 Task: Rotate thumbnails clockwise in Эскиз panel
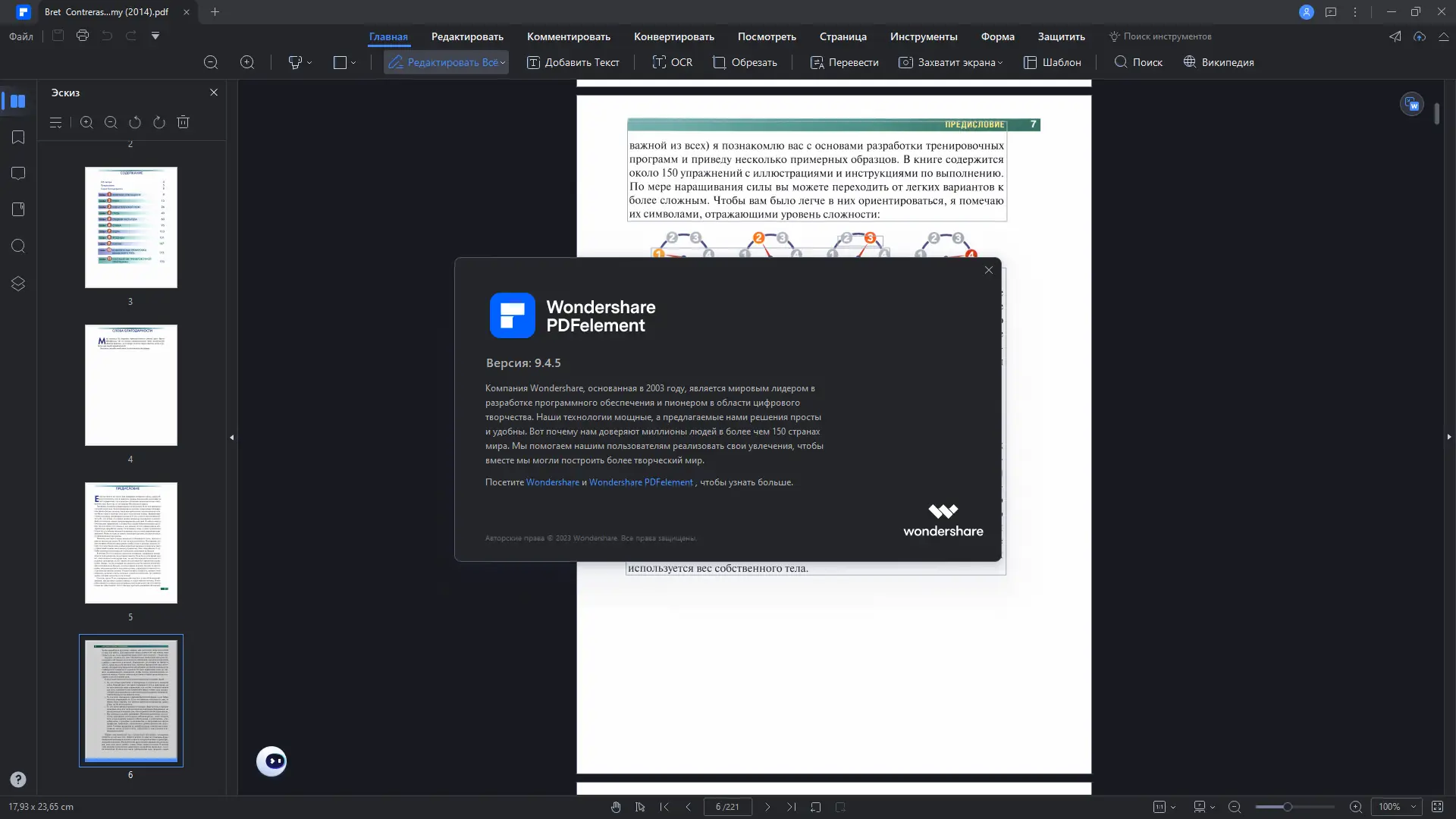pos(159,122)
